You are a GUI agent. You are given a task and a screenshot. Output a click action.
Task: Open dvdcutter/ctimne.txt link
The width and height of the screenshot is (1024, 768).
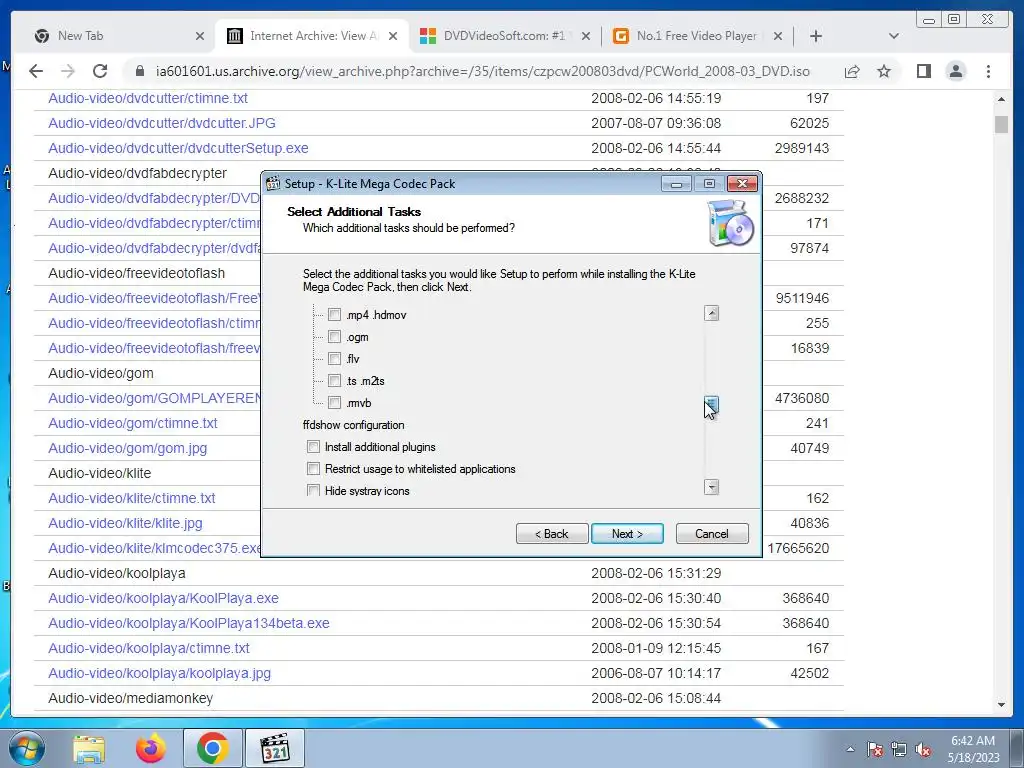(148, 98)
